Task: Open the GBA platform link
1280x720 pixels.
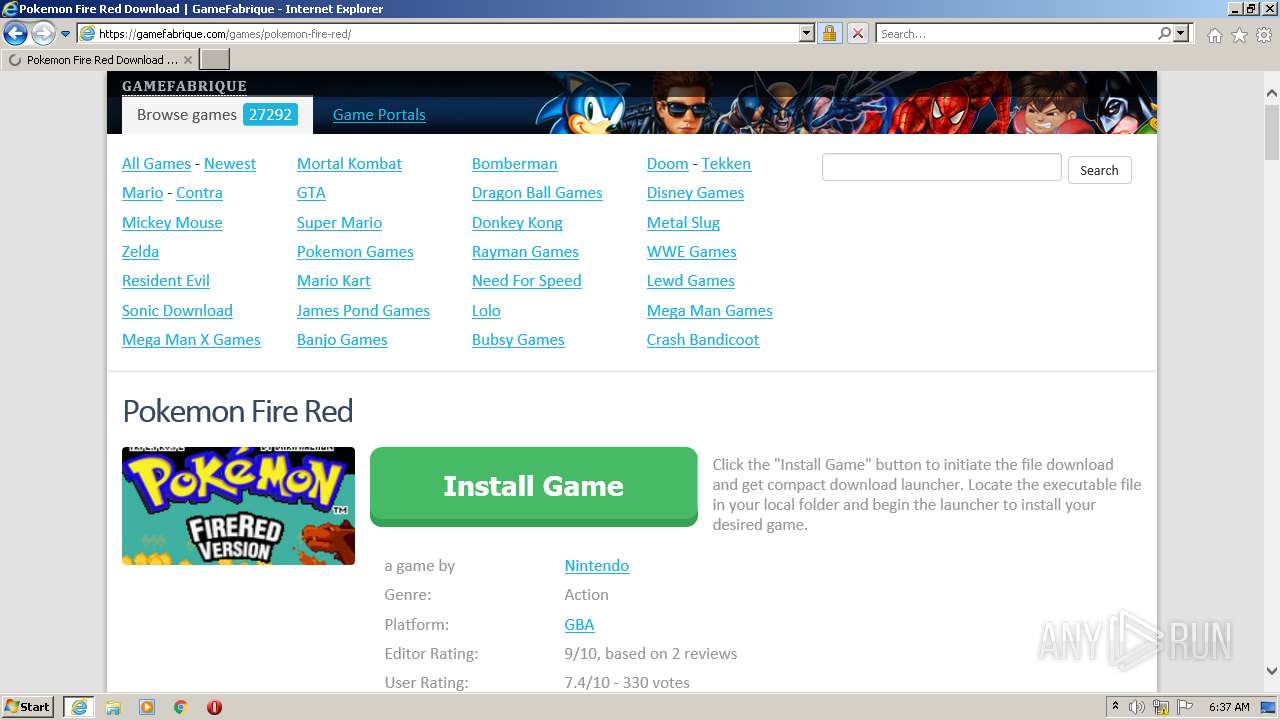Action: pos(579,624)
